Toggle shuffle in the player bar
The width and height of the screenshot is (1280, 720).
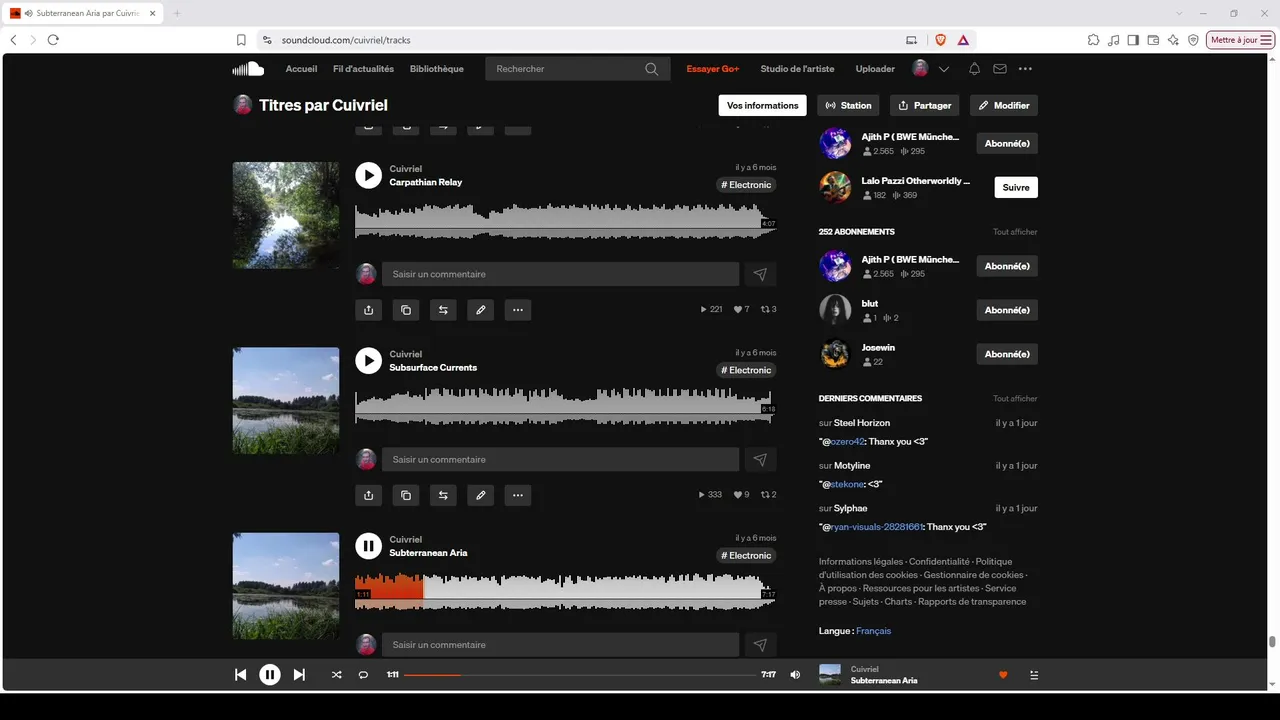336,675
